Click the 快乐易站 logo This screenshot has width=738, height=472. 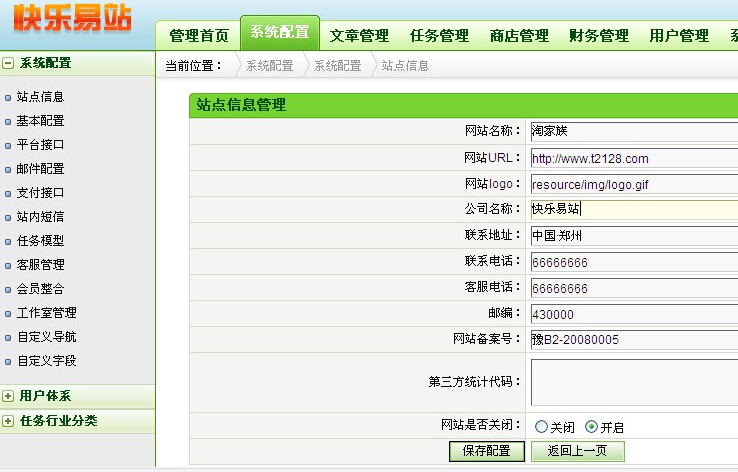[72, 19]
